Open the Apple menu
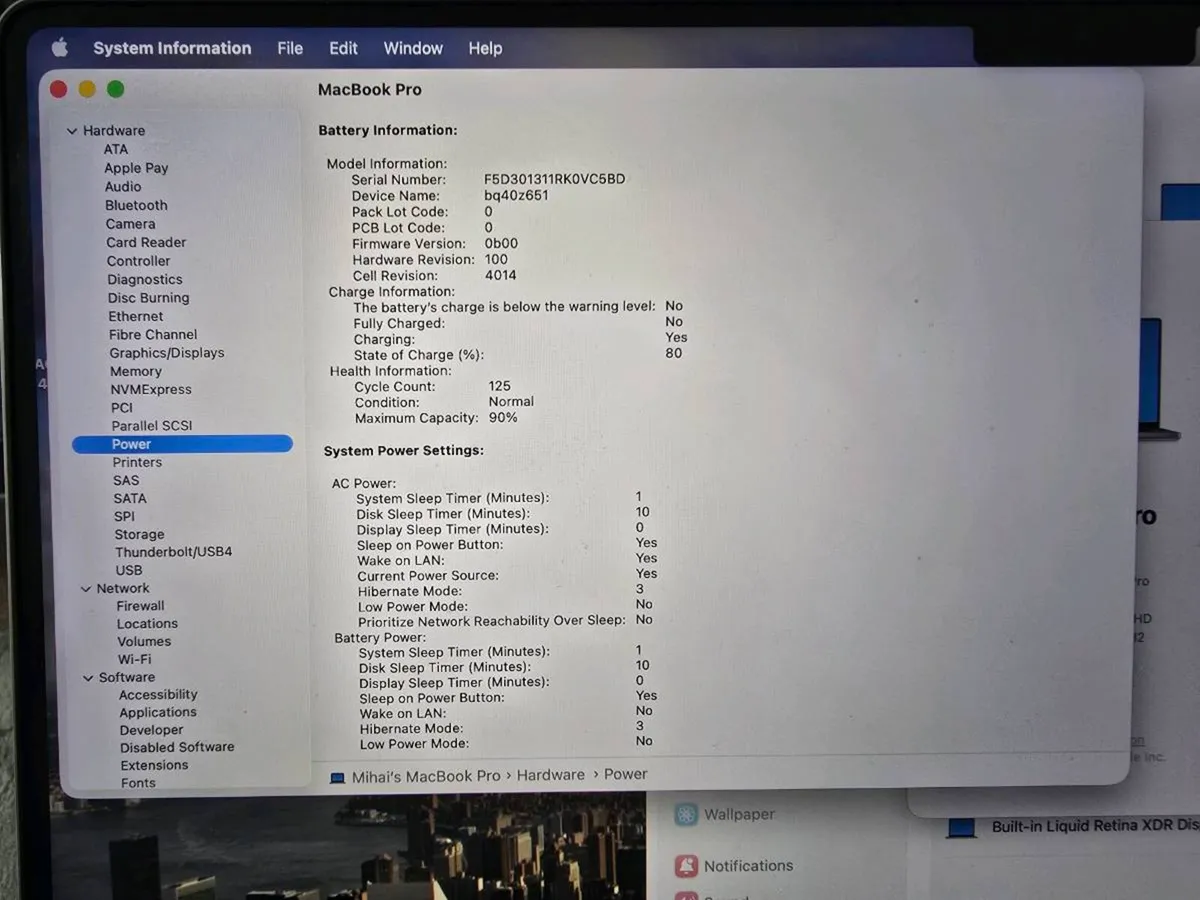Viewport: 1200px width, 900px height. (x=60, y=47)
